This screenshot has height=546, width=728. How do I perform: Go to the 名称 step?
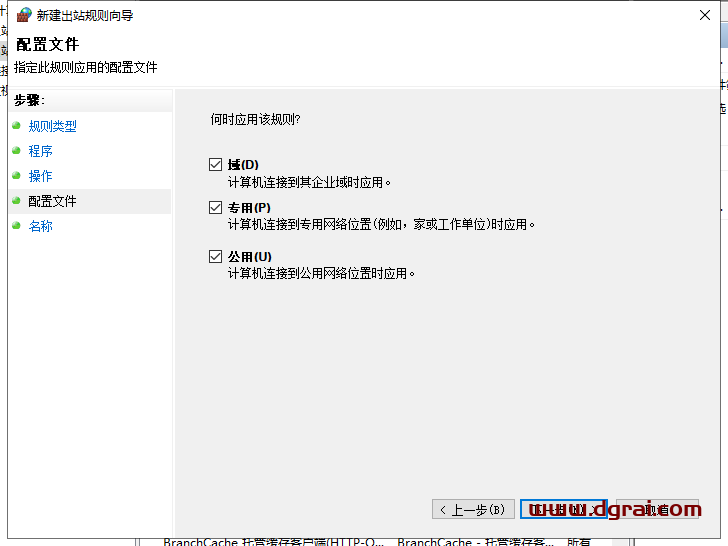pyautogui.click(x=40, y=226)
